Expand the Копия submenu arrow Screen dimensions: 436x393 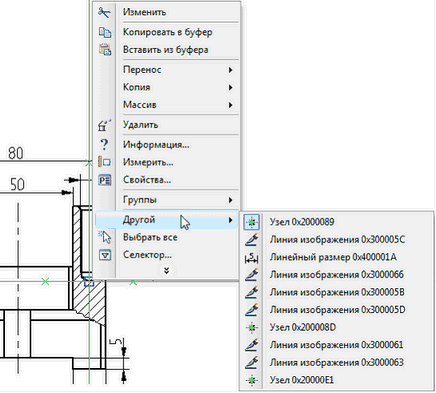[230, 87]
